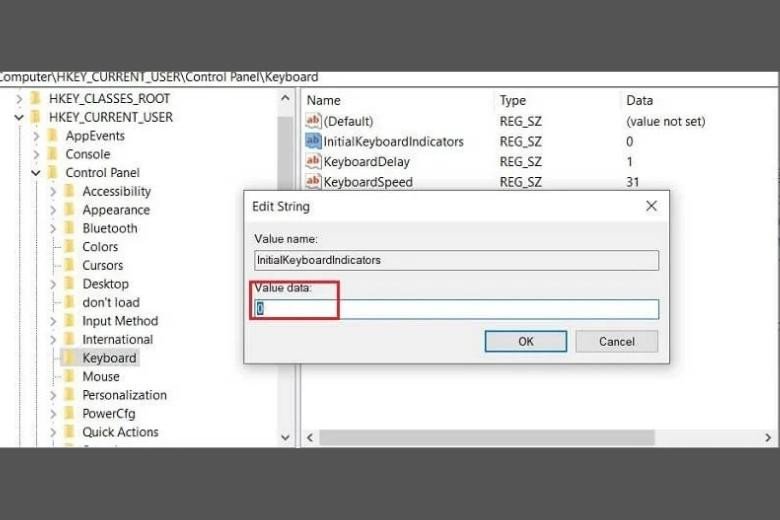Collapse the Control Panel tree node

click(36, 173)
